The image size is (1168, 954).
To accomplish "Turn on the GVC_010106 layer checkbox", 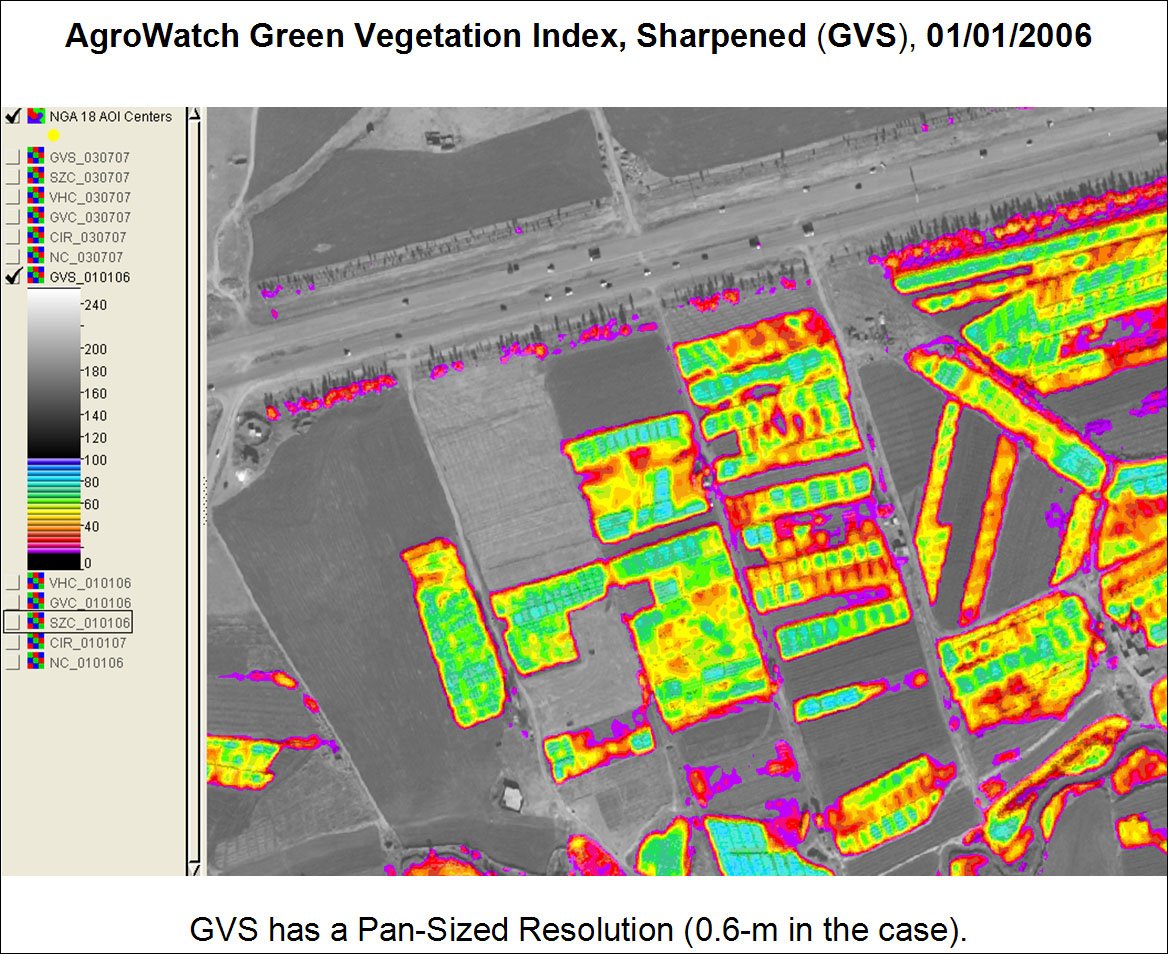I will click(13, 603).
